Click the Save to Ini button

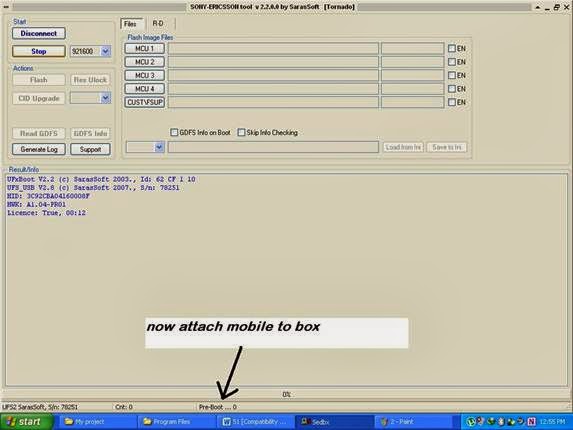point(447,147)
